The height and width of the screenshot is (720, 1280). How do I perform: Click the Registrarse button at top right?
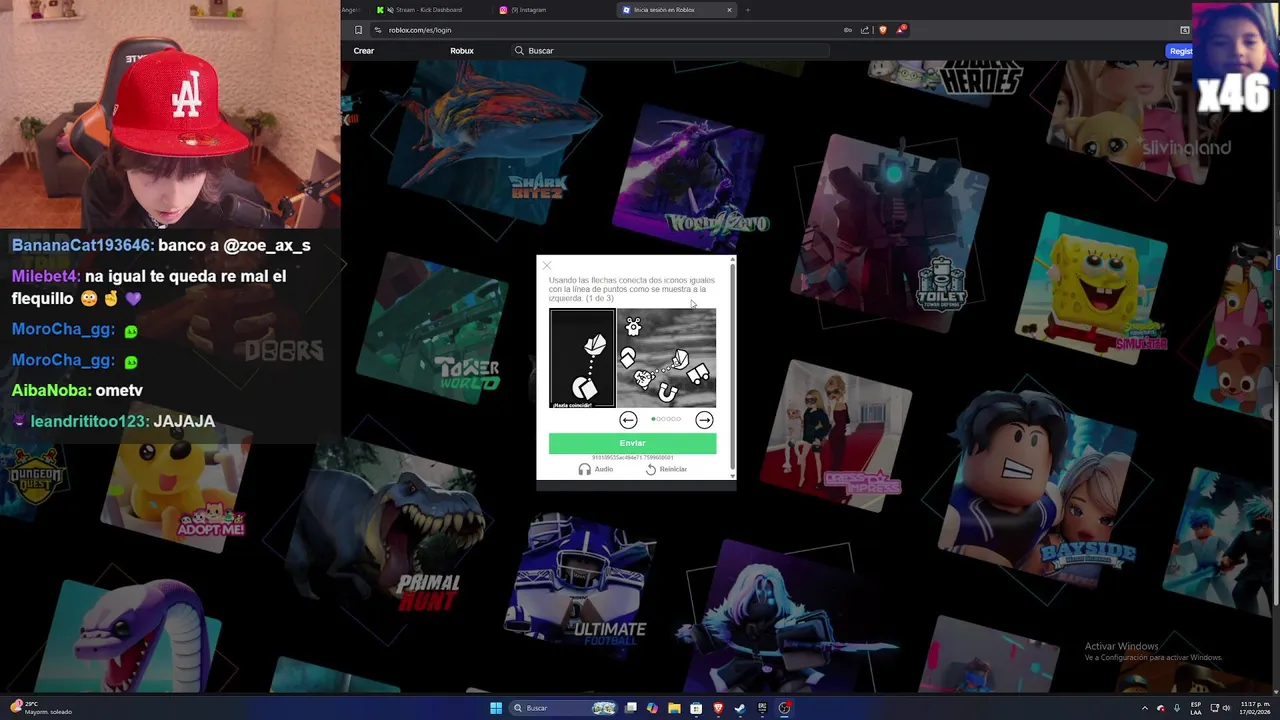tap(1180, 51)
